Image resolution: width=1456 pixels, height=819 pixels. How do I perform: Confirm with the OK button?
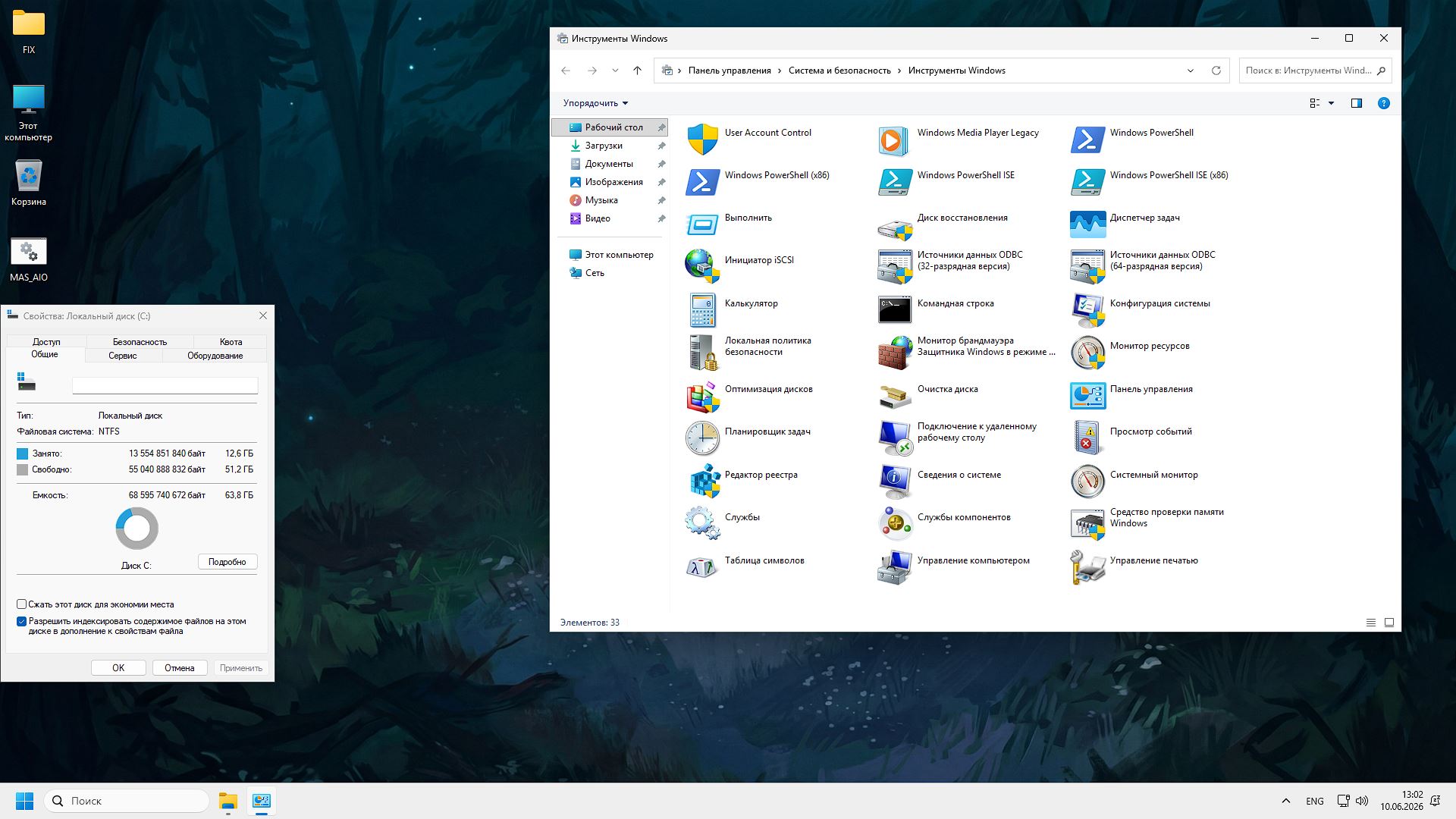[118, 668]
